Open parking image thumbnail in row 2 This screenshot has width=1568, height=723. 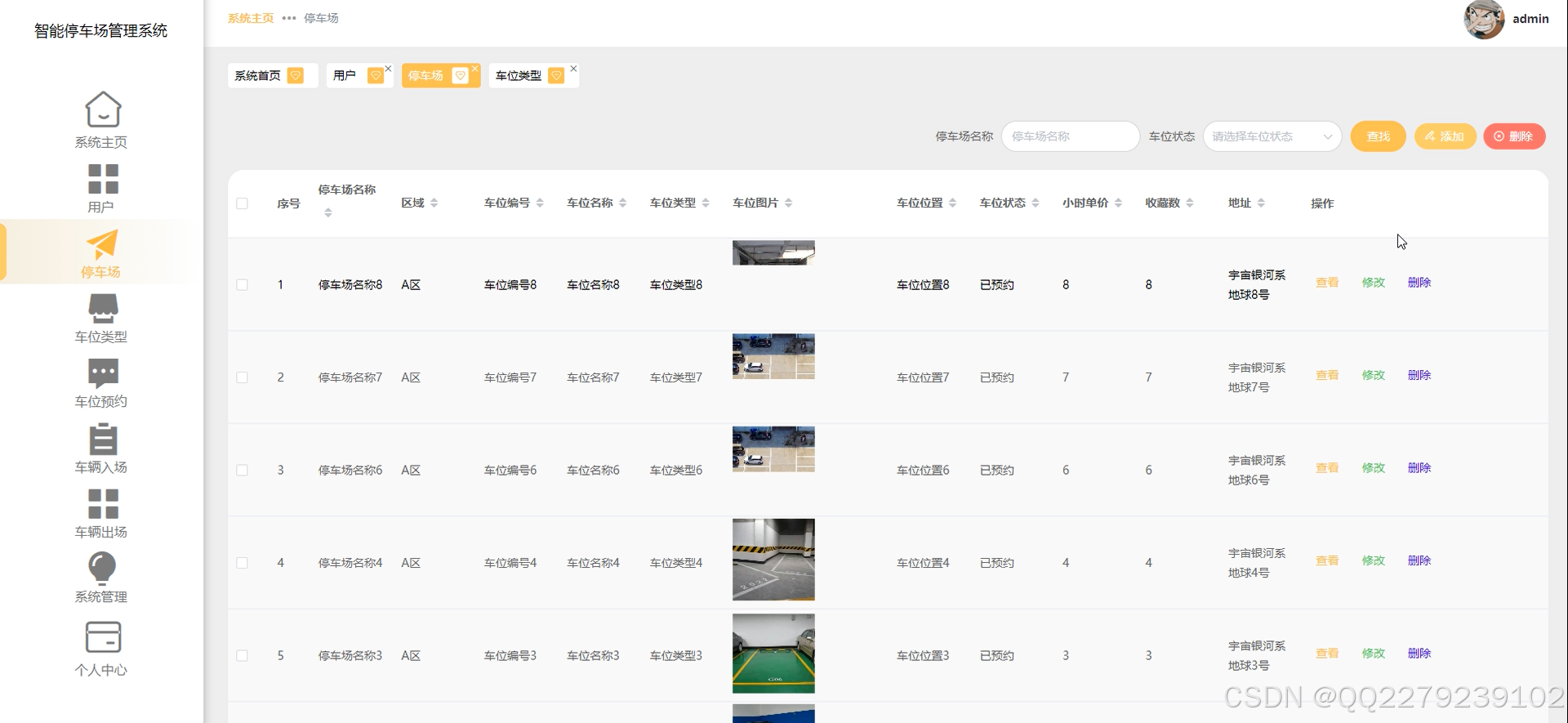click(773, 356)
